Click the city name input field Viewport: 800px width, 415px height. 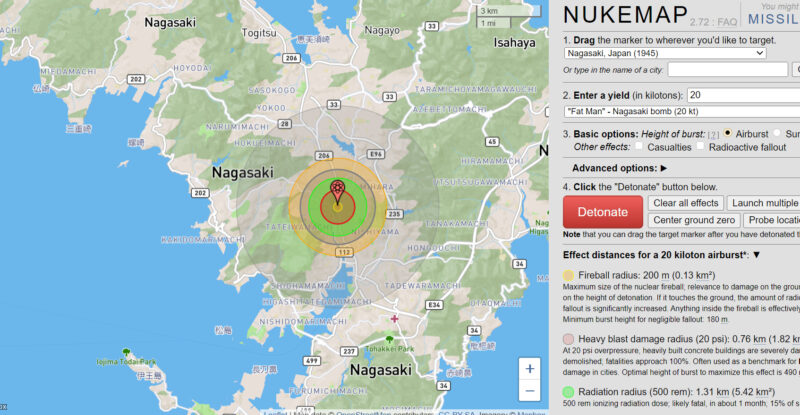click(713, 70)
